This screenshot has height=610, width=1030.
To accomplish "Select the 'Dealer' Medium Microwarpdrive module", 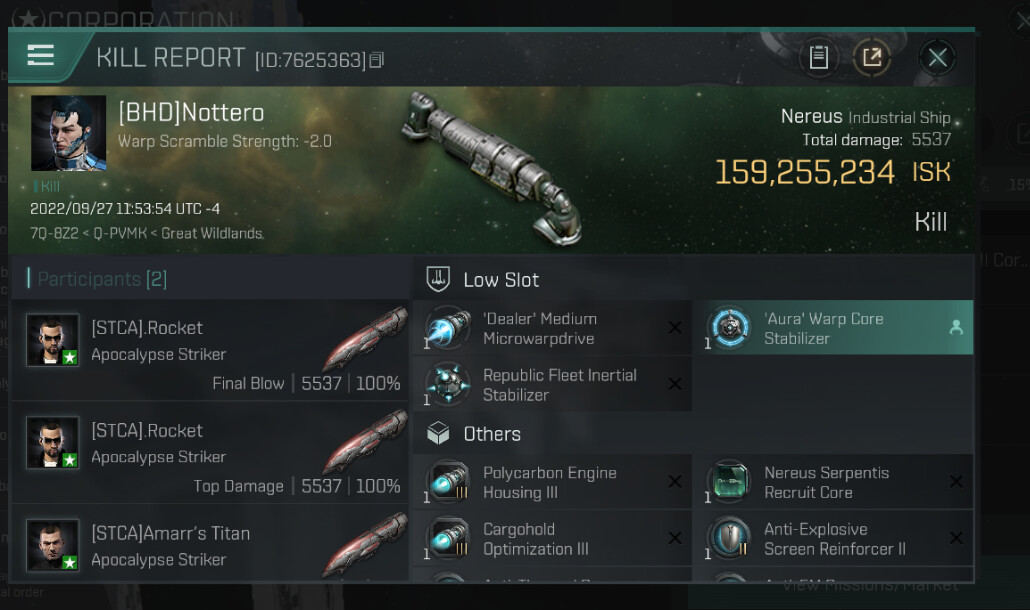I will [x=540, y=328].
